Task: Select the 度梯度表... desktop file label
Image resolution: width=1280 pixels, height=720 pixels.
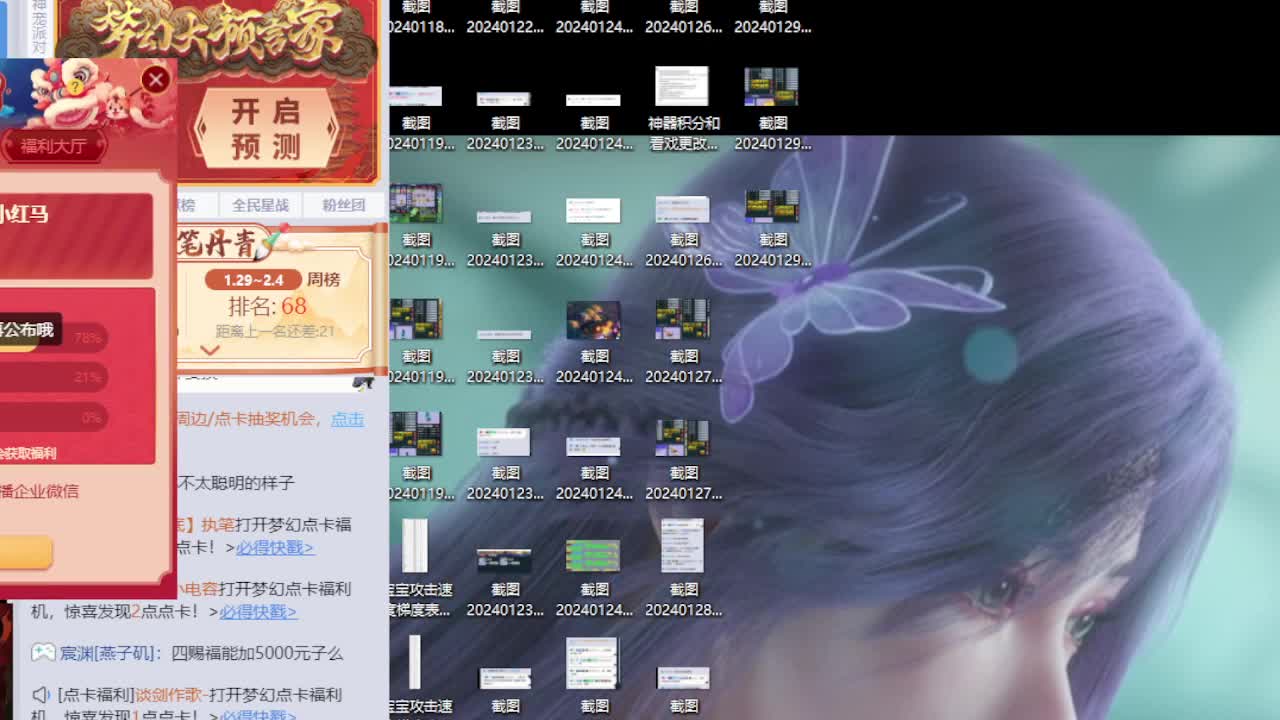Action: [419, 610]
